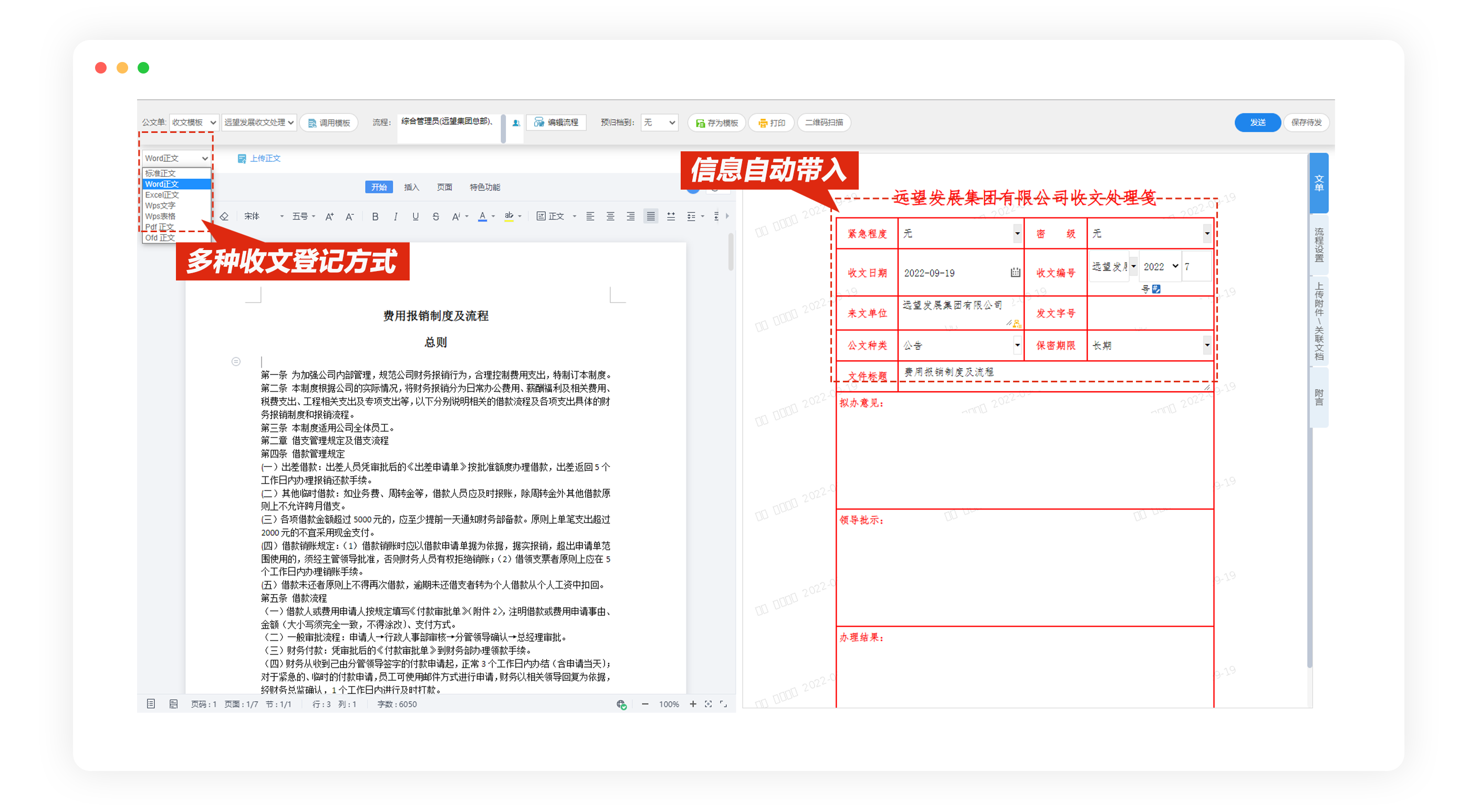Select the Word正文 option in dropdown list
The height and width of the screenshot is (812, 1479).
[x=162, y=184]
